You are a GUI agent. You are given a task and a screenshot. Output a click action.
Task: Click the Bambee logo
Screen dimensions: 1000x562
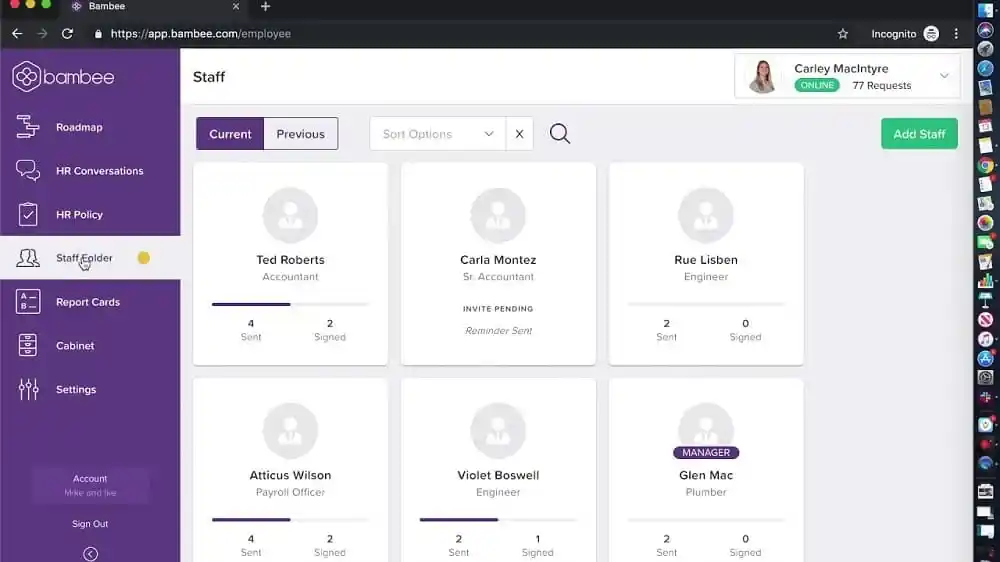[64, 76]
